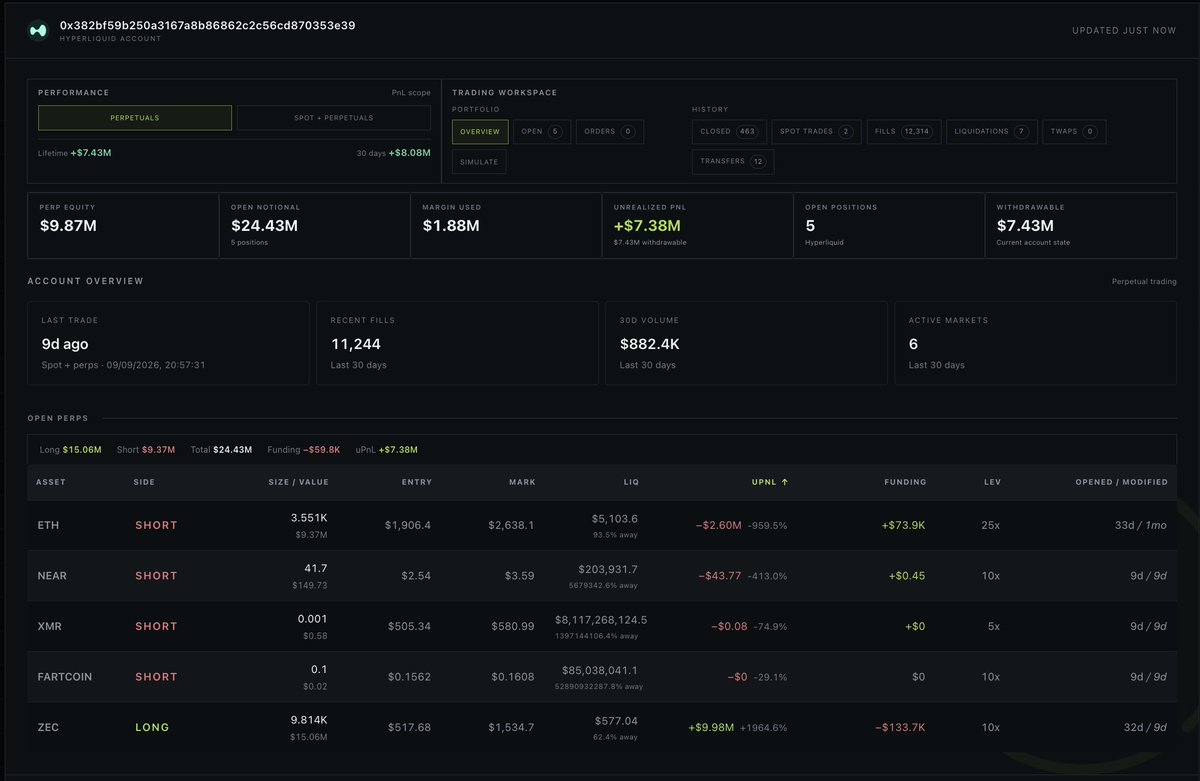Viewport: 1200px width, 781px height.
Task: Show the Orders tab
Action: tap(610, 131)
